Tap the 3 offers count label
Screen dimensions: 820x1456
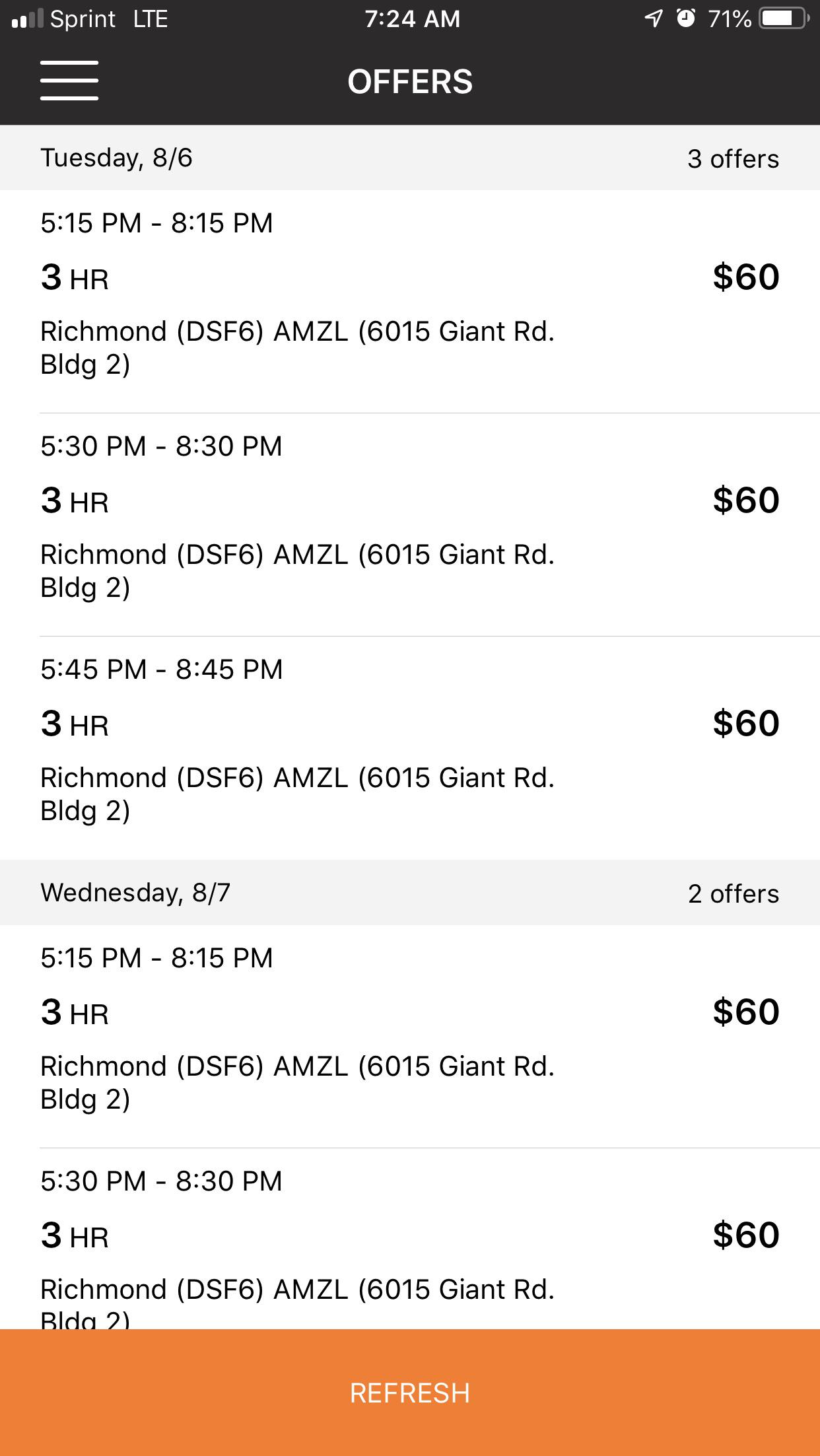(x=733, y=158)
